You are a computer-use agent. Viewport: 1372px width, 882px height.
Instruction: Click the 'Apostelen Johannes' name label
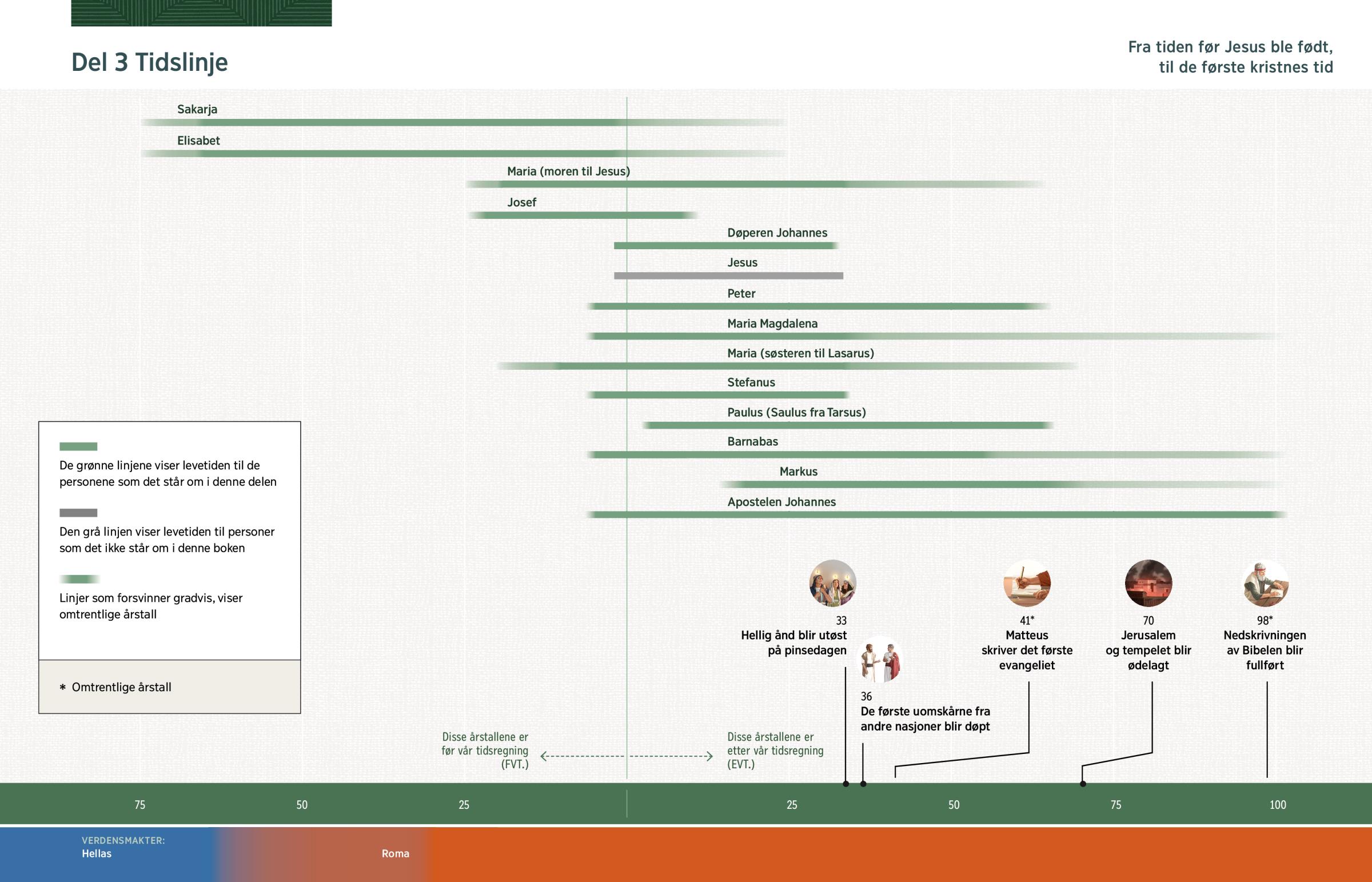[781, 502]
